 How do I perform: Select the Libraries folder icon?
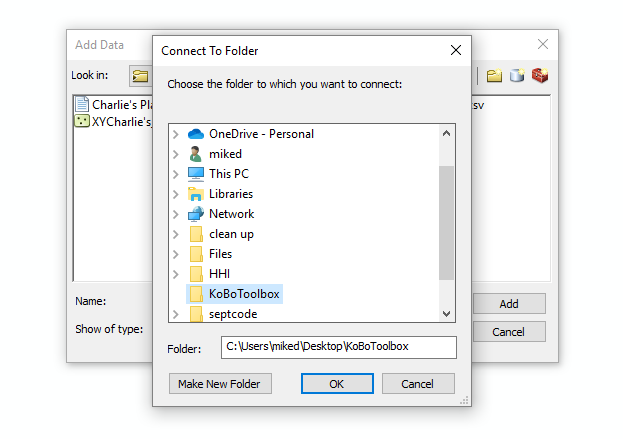point(196,194)
